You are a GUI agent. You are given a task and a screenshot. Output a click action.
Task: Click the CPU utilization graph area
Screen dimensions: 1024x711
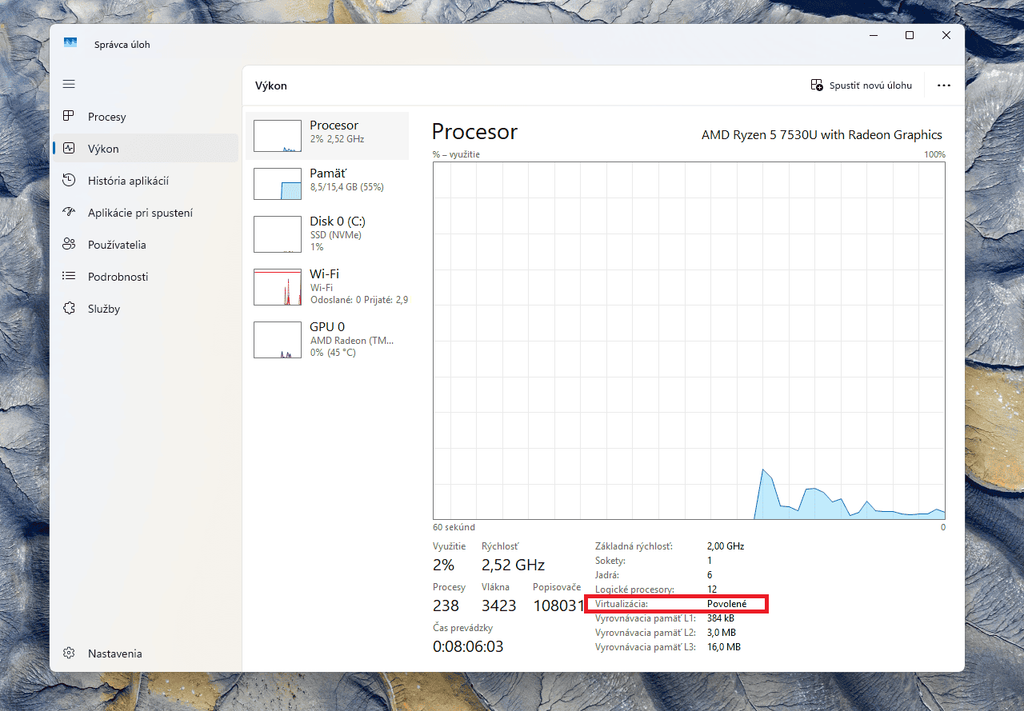[x=689, y=341]
